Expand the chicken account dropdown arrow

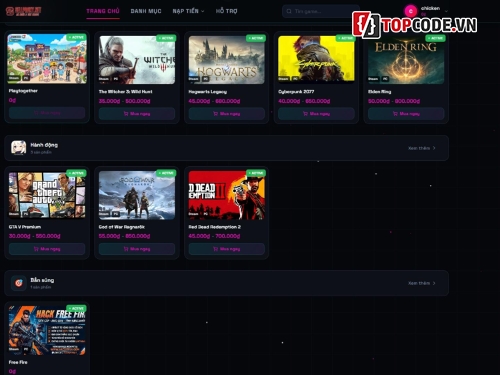(x=446, y=11)
